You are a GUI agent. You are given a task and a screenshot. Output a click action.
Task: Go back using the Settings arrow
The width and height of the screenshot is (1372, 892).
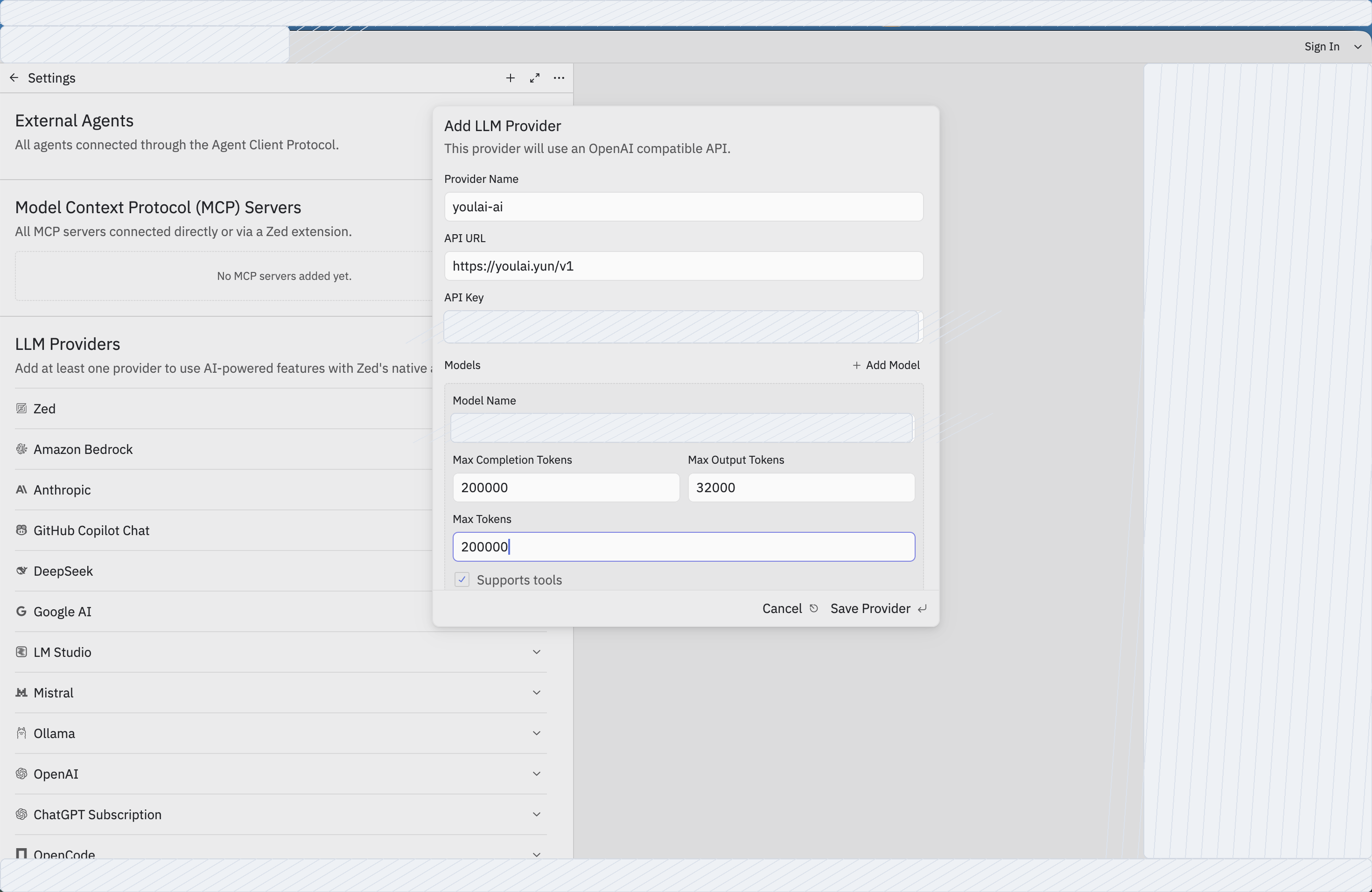point(14,78)
